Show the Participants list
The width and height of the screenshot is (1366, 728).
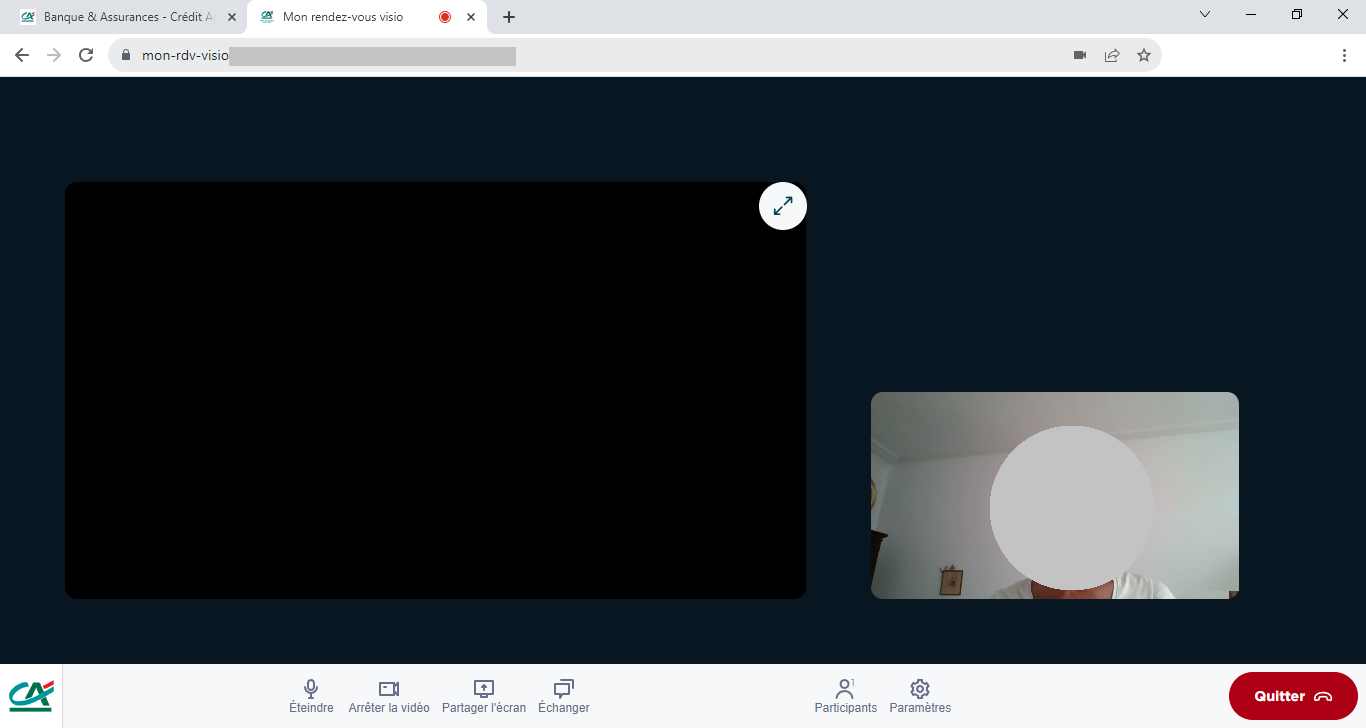(x=845, y=696)
